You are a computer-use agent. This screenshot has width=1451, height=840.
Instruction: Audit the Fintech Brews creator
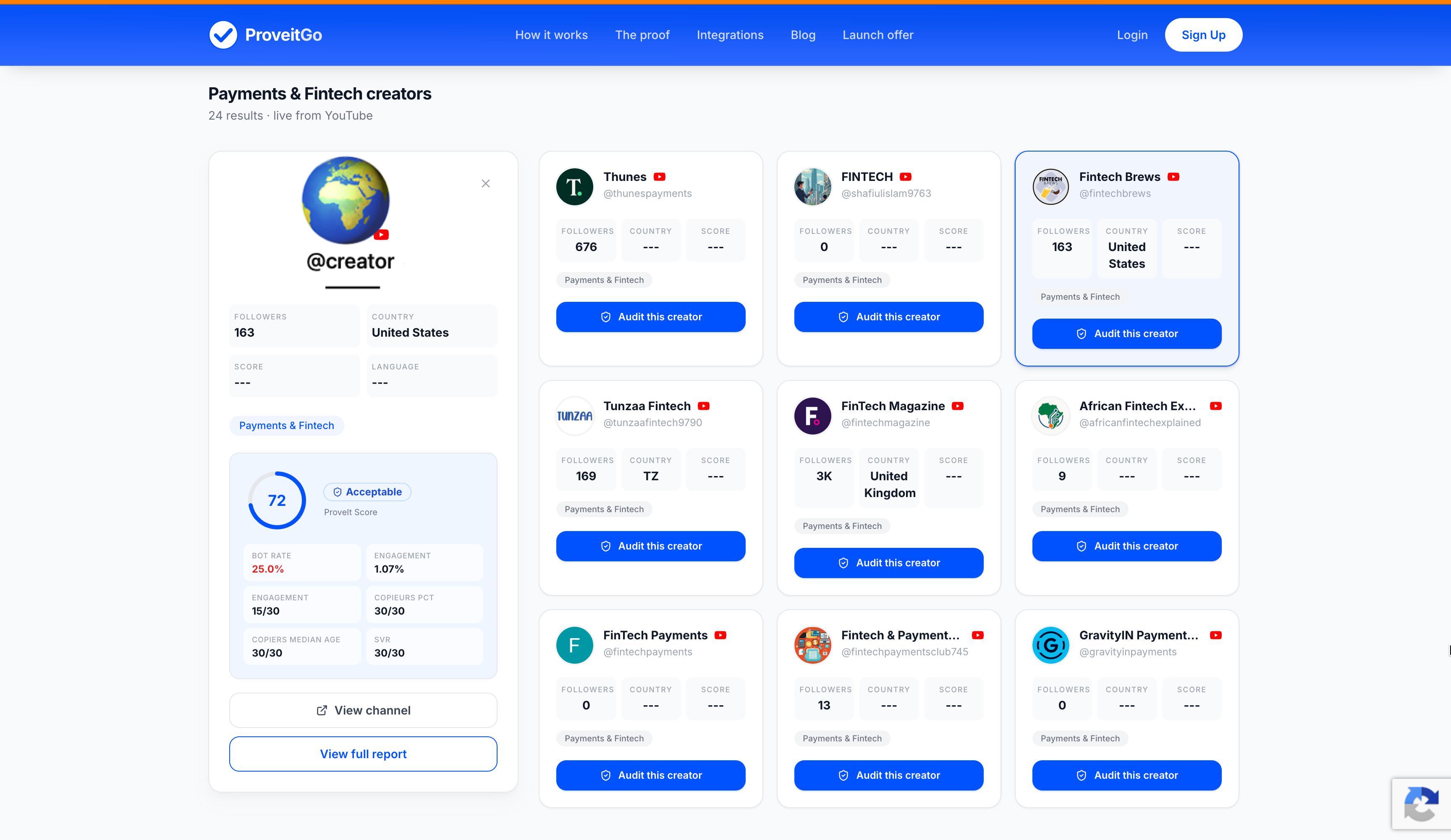[x=1126, y=333]
